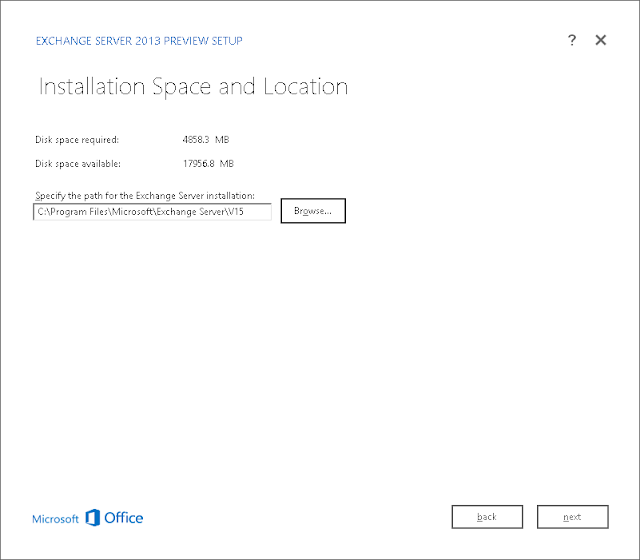
Task: Click the Specify the path label
Action: click(145, 196)
